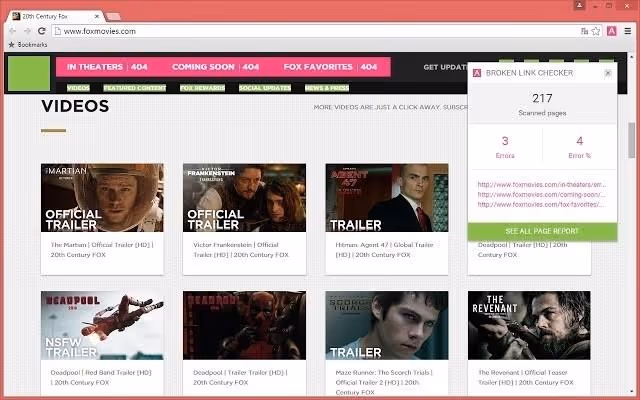
Task: Open 'Maze Runner: The Scorch Trials' title
Action: click(x=384, y=382)
